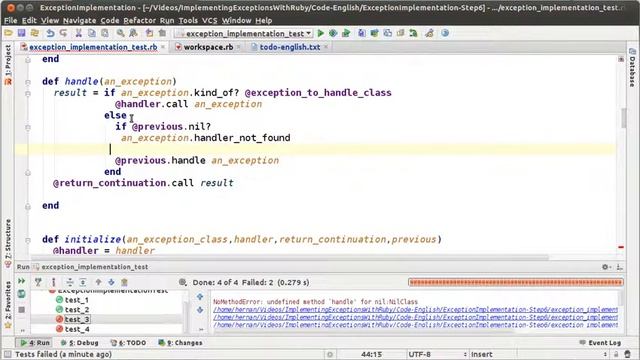
Task: Click the first stack trace file link
Action: click(x=416, y=310)
